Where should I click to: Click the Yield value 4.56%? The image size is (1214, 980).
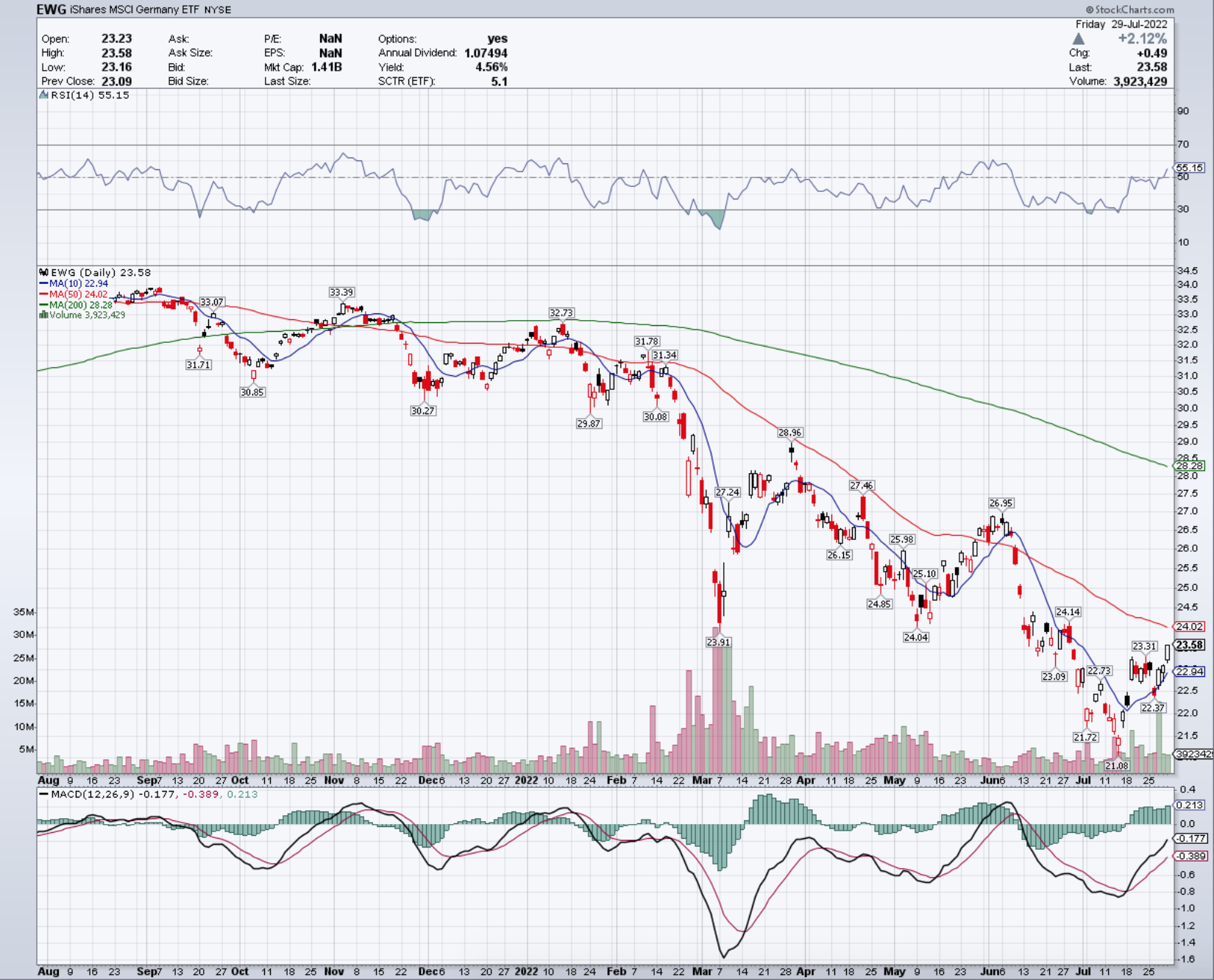pos(491,67)
